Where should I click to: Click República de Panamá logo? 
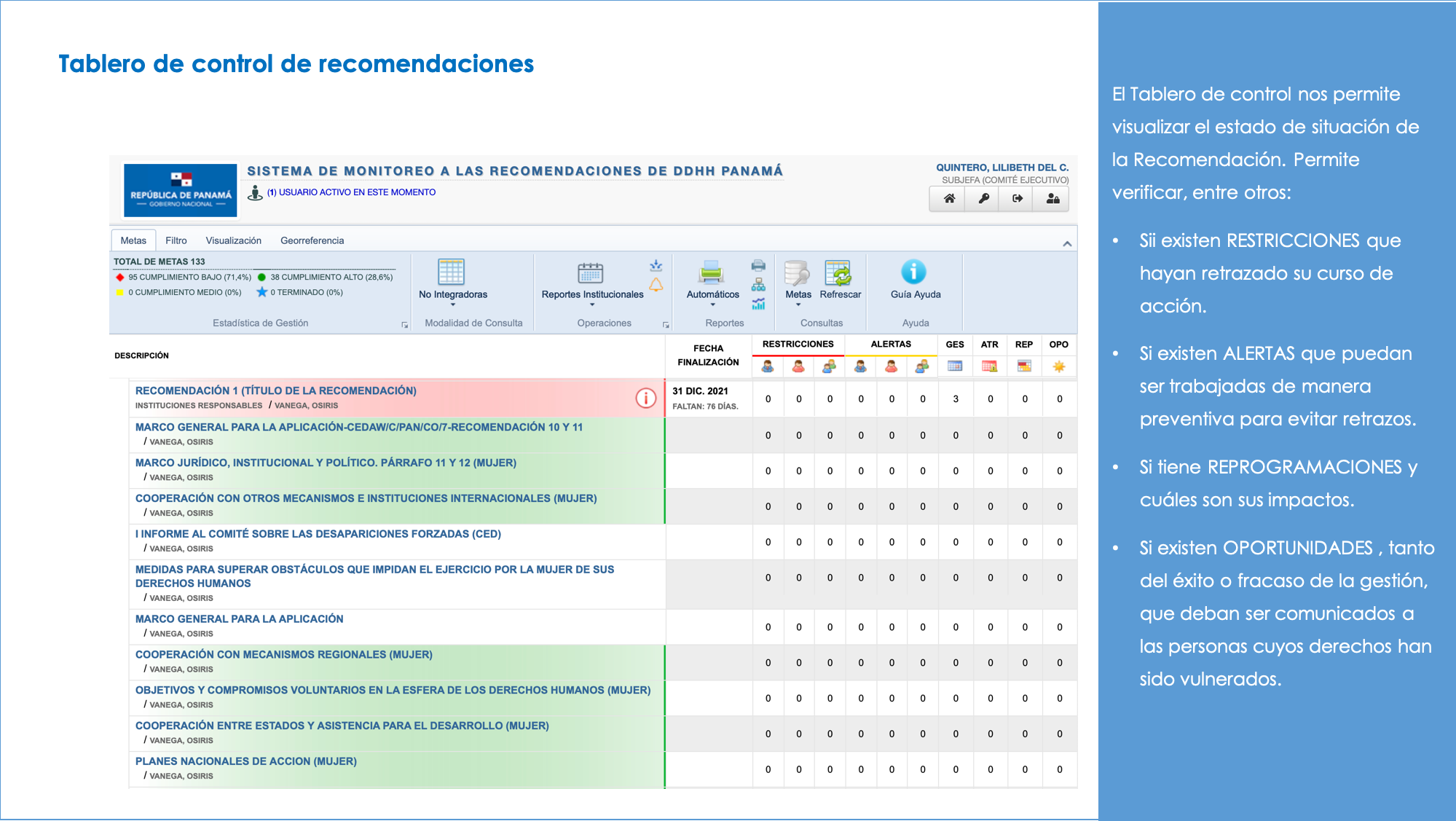click(x=180, y=190)
